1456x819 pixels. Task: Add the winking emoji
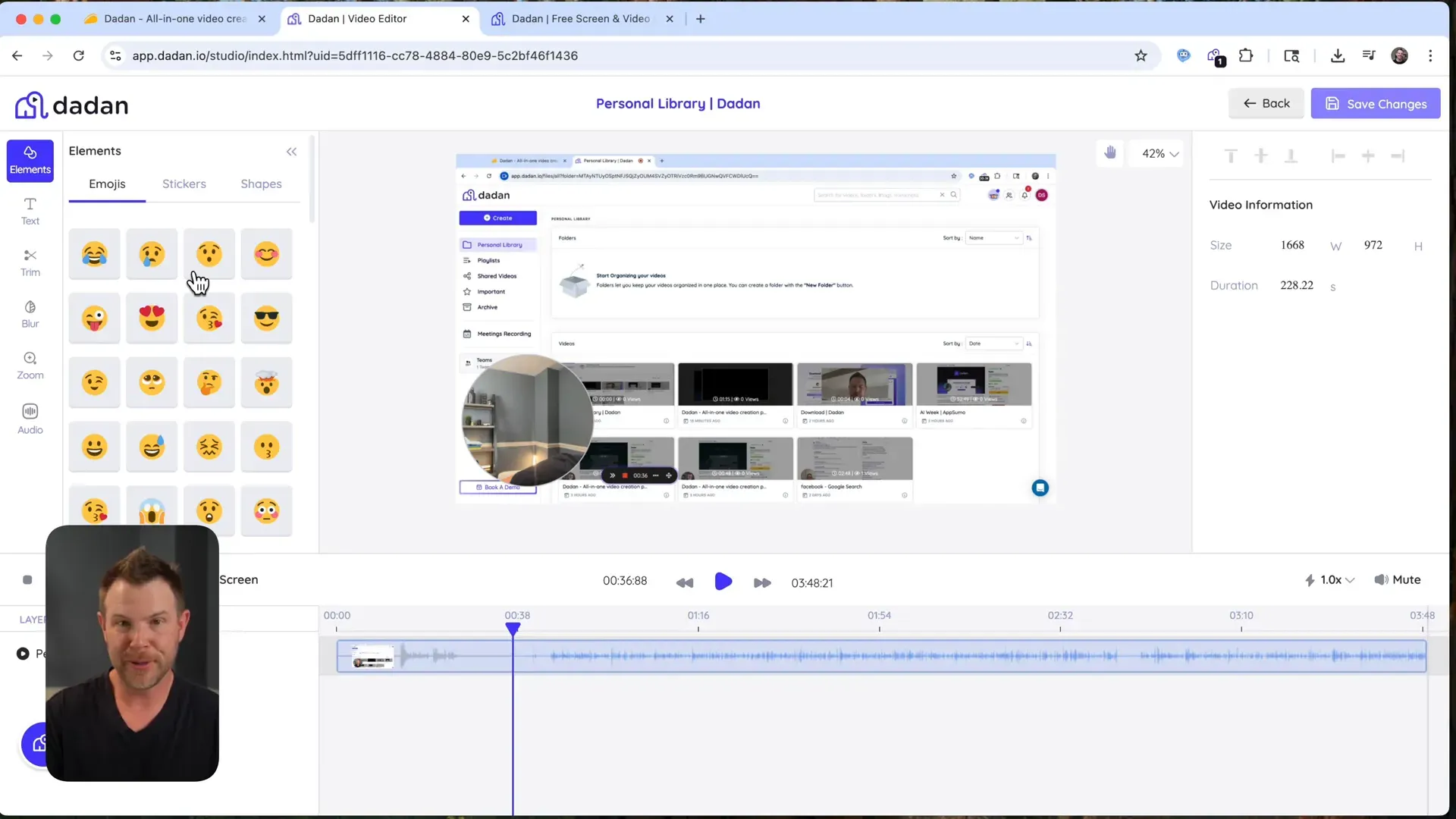(x=95, y=383)
